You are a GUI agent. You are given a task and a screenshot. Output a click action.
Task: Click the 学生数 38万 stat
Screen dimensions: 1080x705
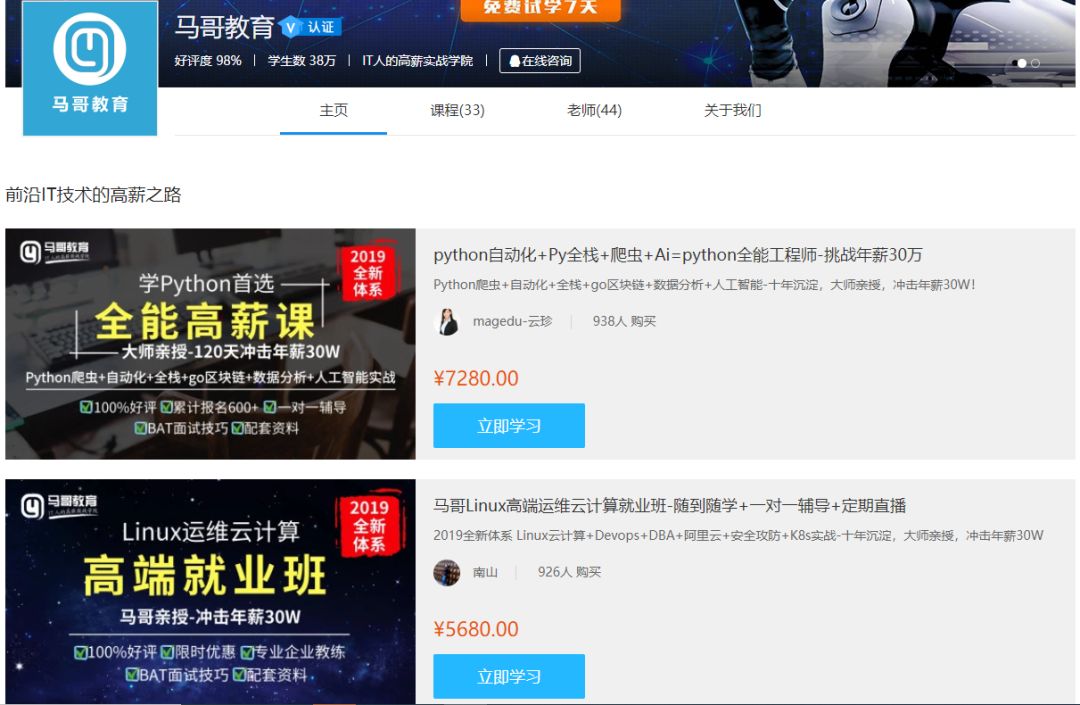tap(302, 61)
